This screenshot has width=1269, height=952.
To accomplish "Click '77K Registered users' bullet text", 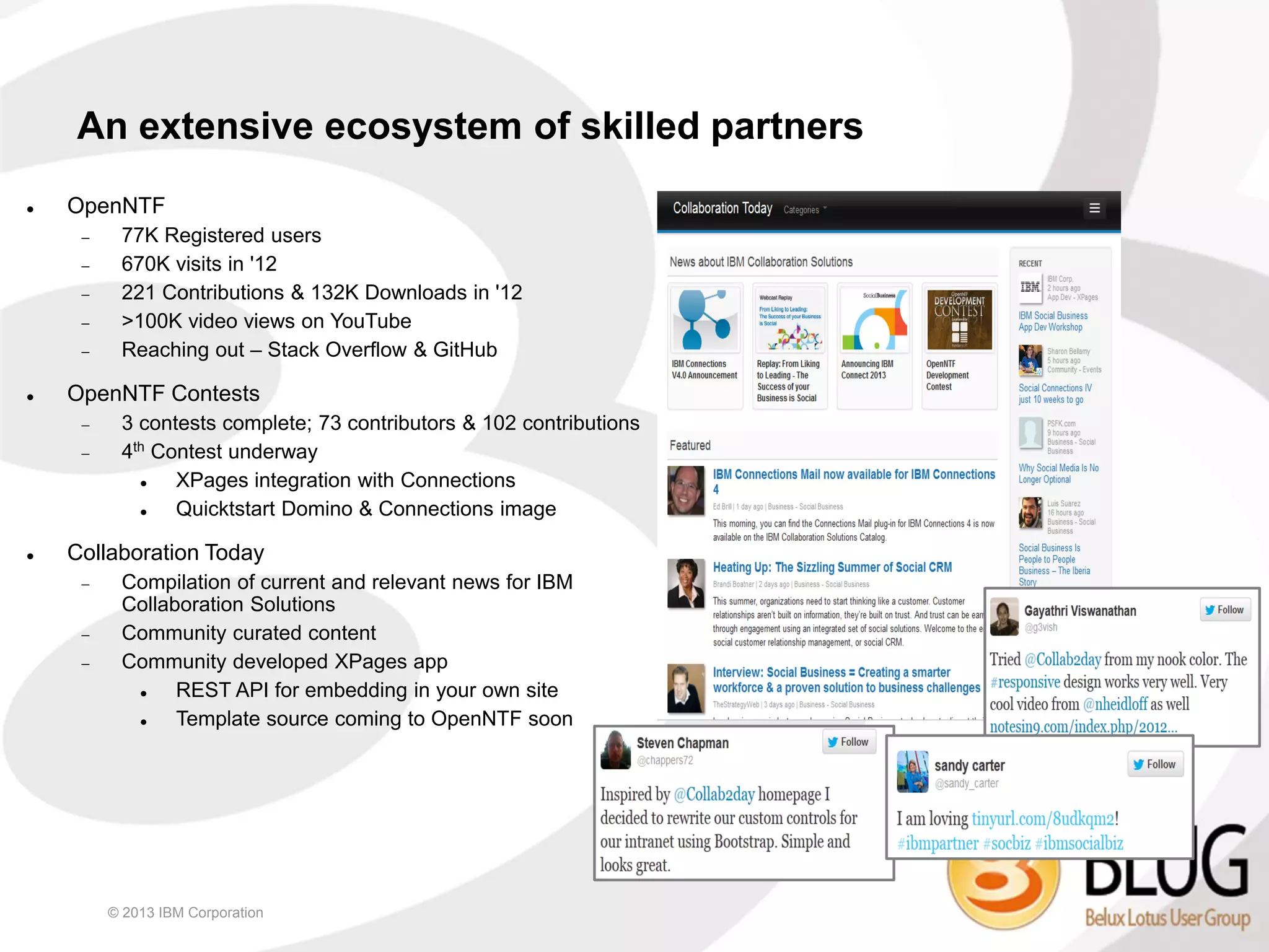I will point(221,235).
